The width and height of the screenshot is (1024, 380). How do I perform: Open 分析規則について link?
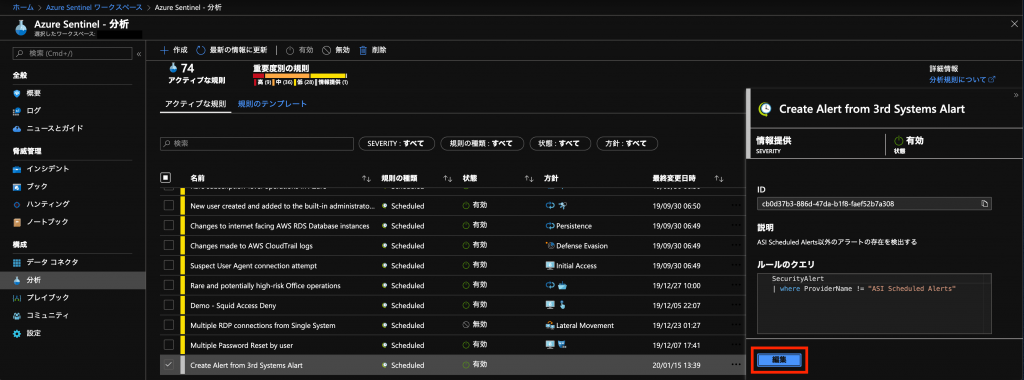[963, 80]
